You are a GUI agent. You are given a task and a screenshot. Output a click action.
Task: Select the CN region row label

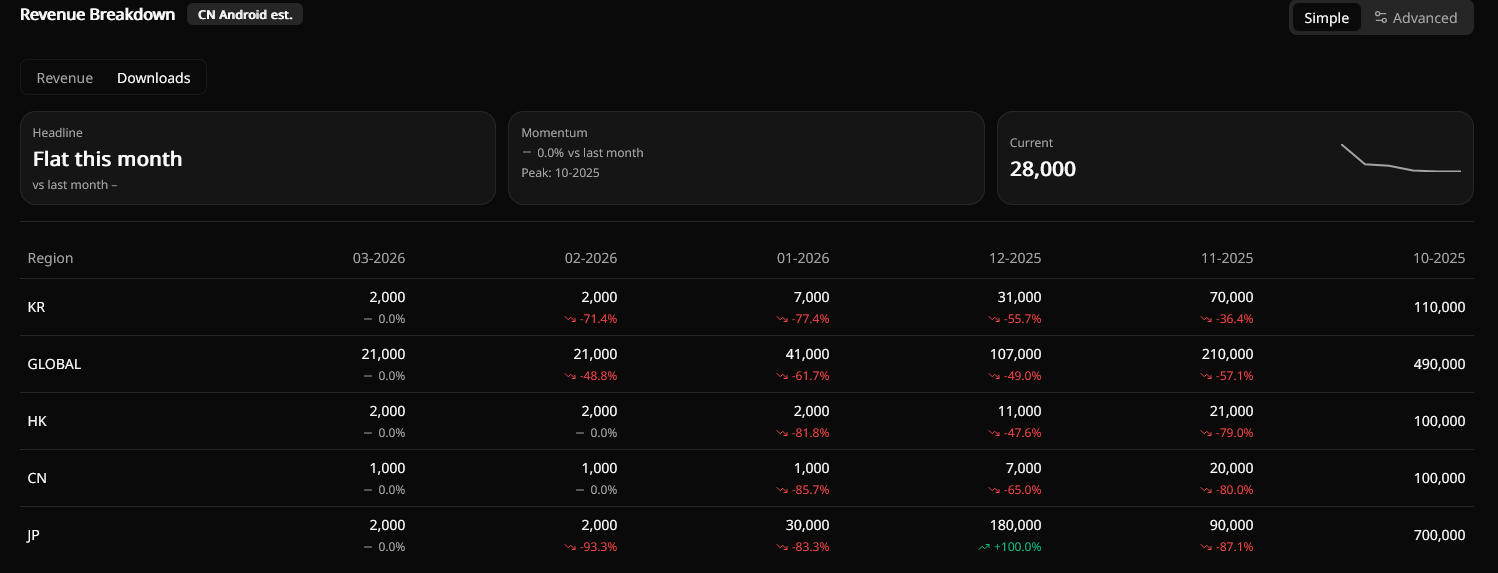tap(37, 478)
